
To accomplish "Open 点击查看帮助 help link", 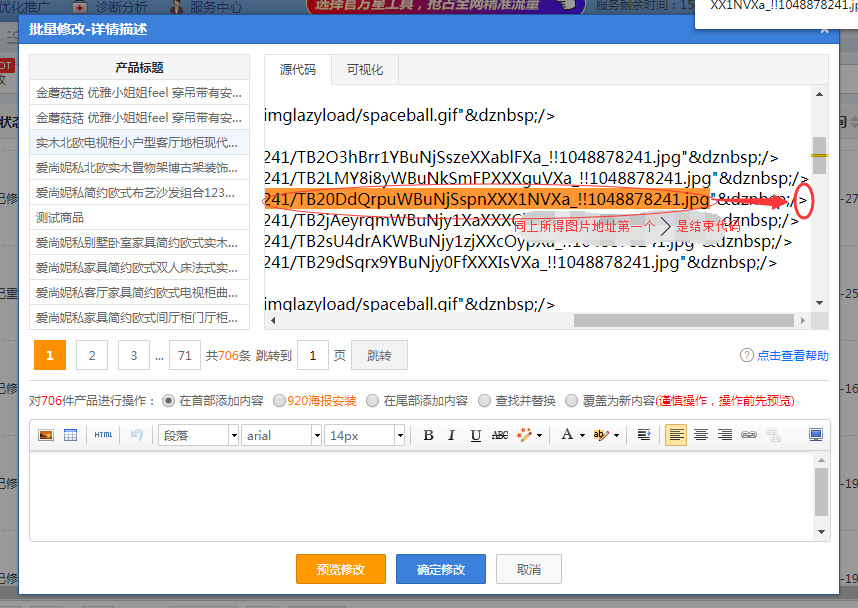I will (792, 355).
